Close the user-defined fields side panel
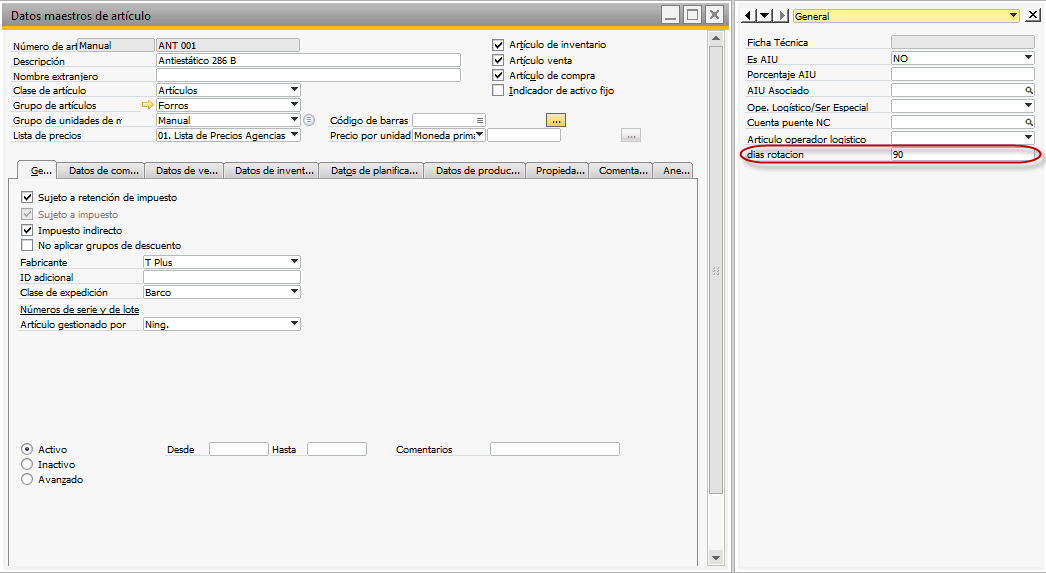This screenshot has height=573, width=1046. tap(1033, 16)
